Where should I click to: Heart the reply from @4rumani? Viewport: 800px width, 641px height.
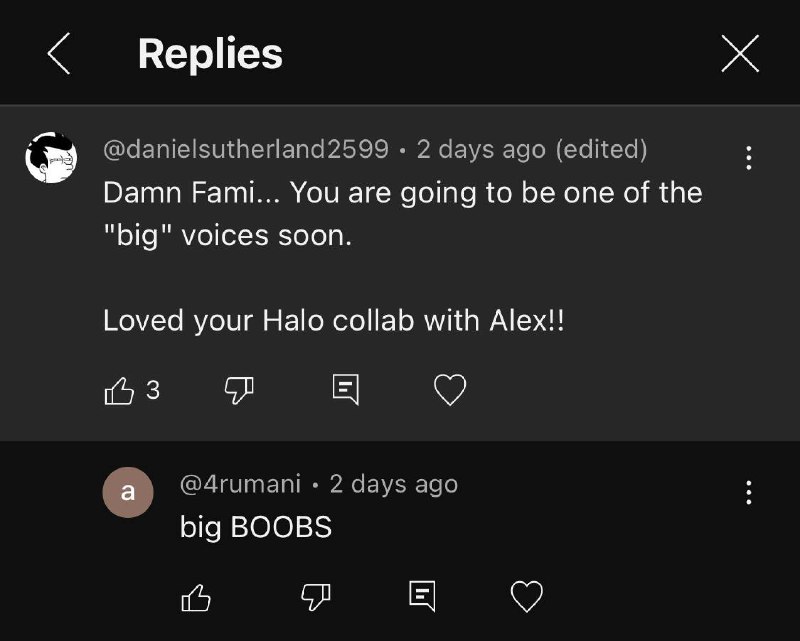[x=526, y=597]
